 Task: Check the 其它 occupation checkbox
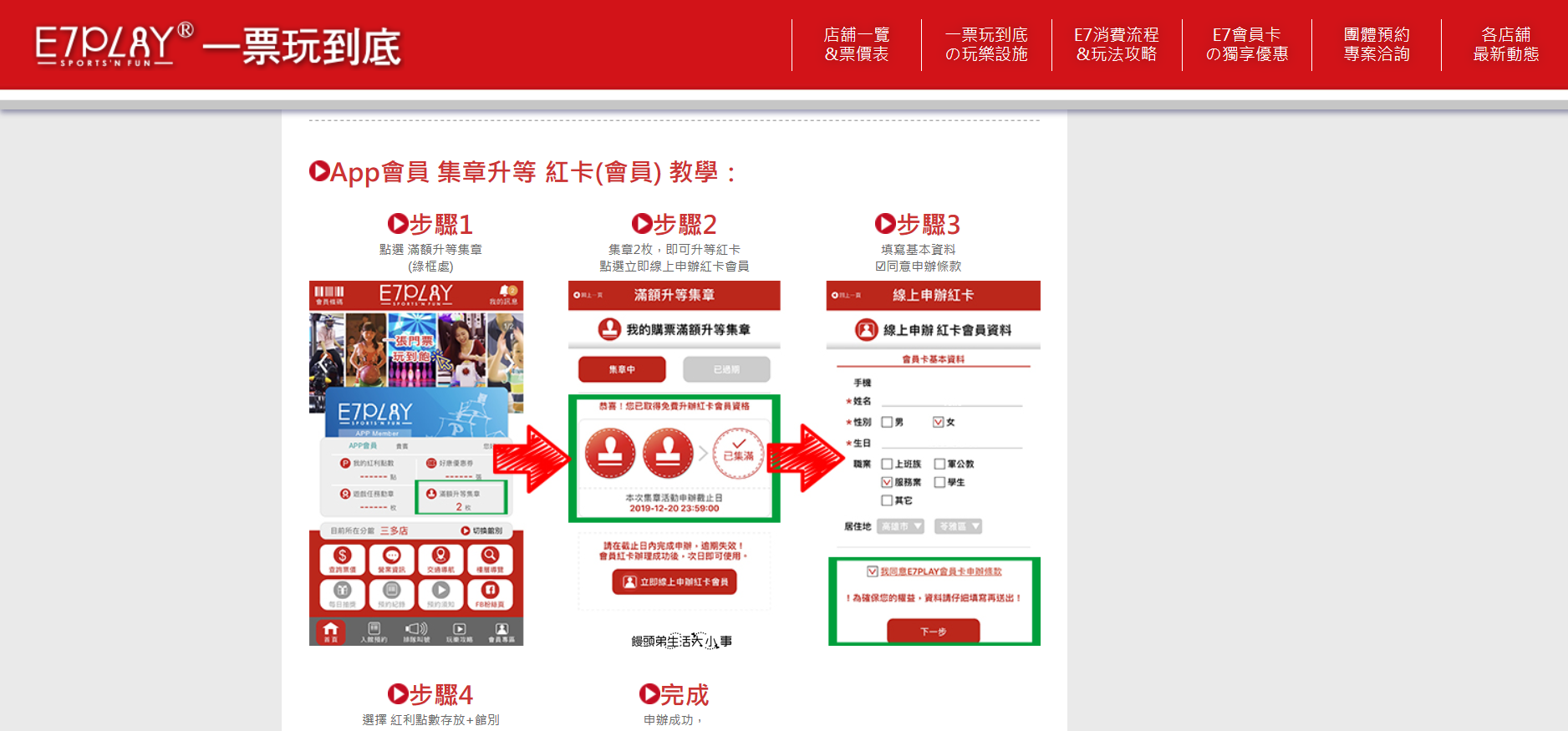coord(887,500)
